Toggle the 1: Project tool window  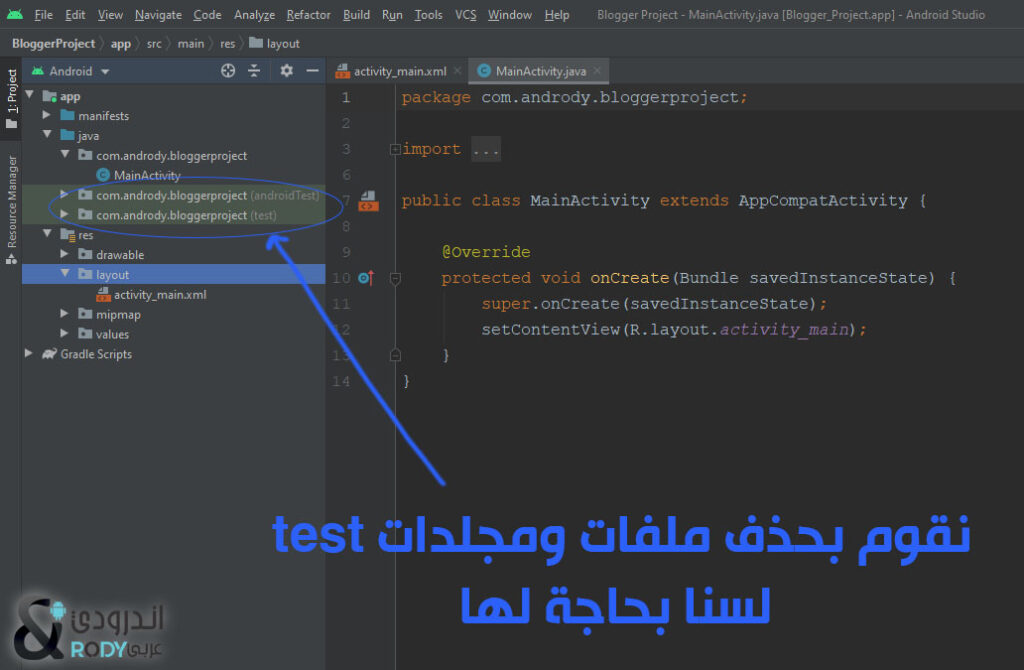pos(12,98)
